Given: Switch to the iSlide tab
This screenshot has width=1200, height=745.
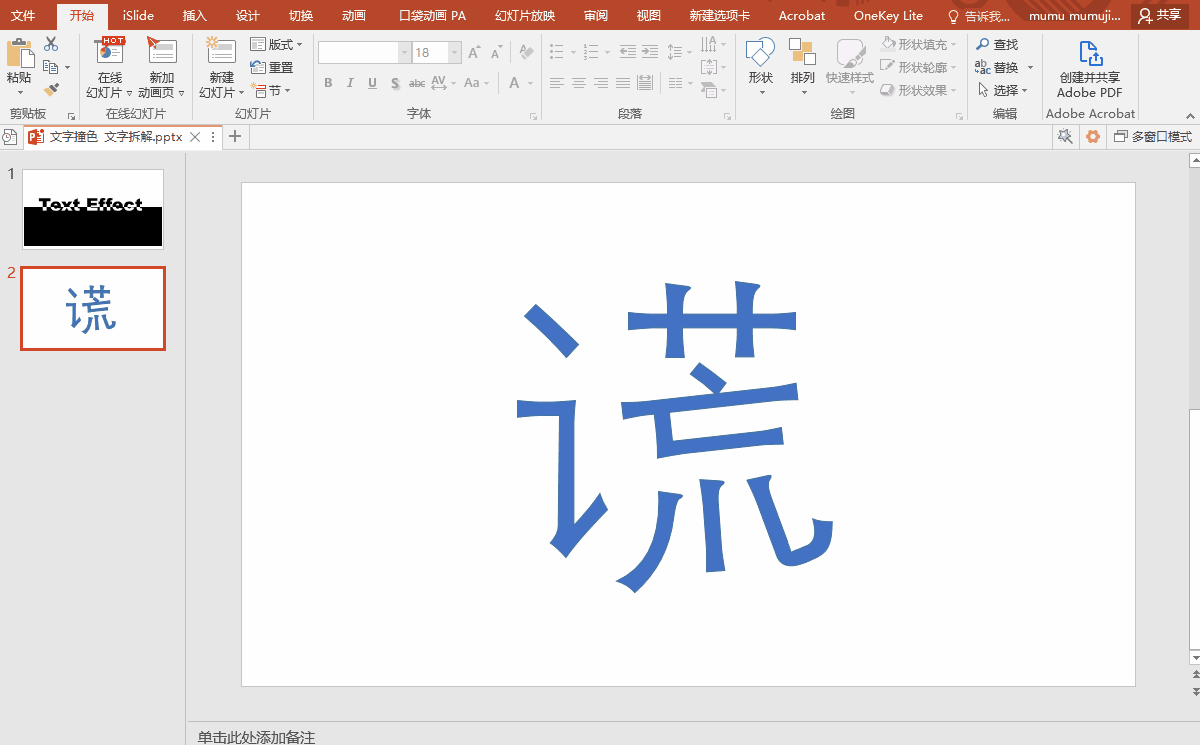Looking at the screenshot, I should click(138, 15).
